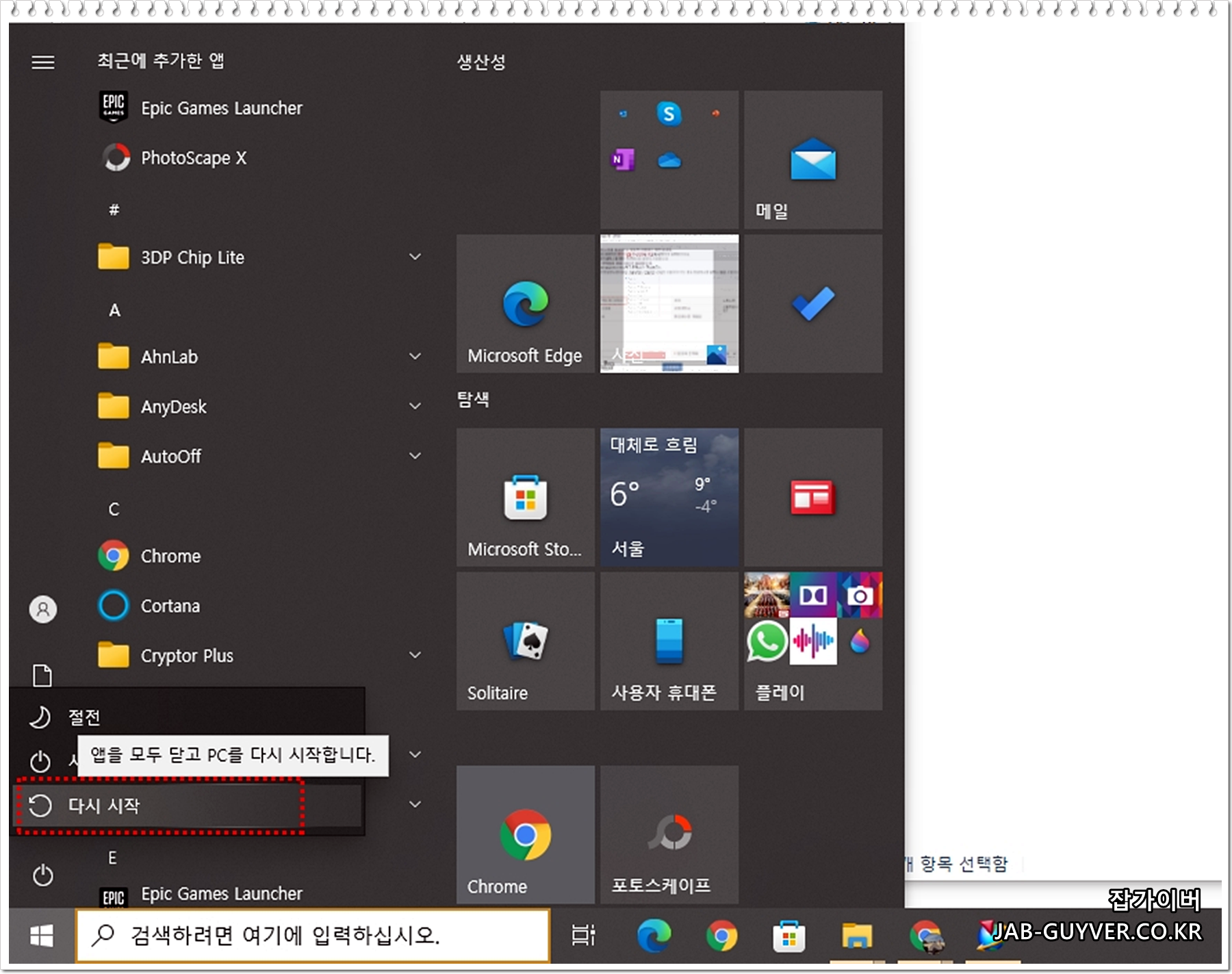The height and width of the screenshot is (974, 1232).
Task: Click the A section header letter
Action: 114,310
